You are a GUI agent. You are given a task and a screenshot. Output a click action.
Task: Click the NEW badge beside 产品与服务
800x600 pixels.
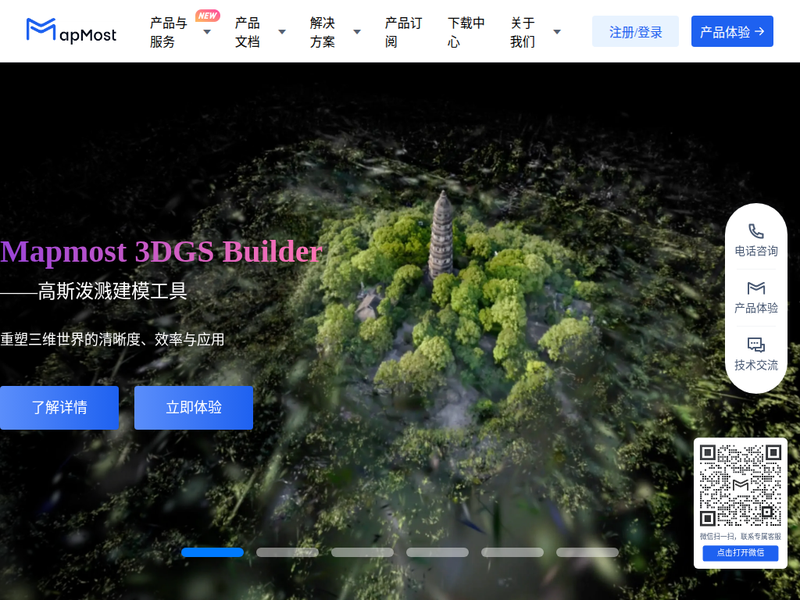pos(207,16)
